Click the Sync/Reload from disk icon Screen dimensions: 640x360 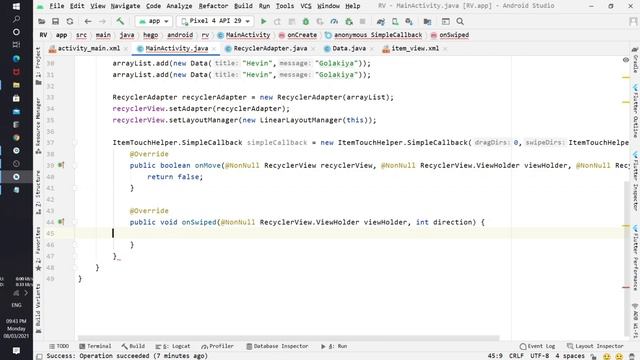(70, 21)
